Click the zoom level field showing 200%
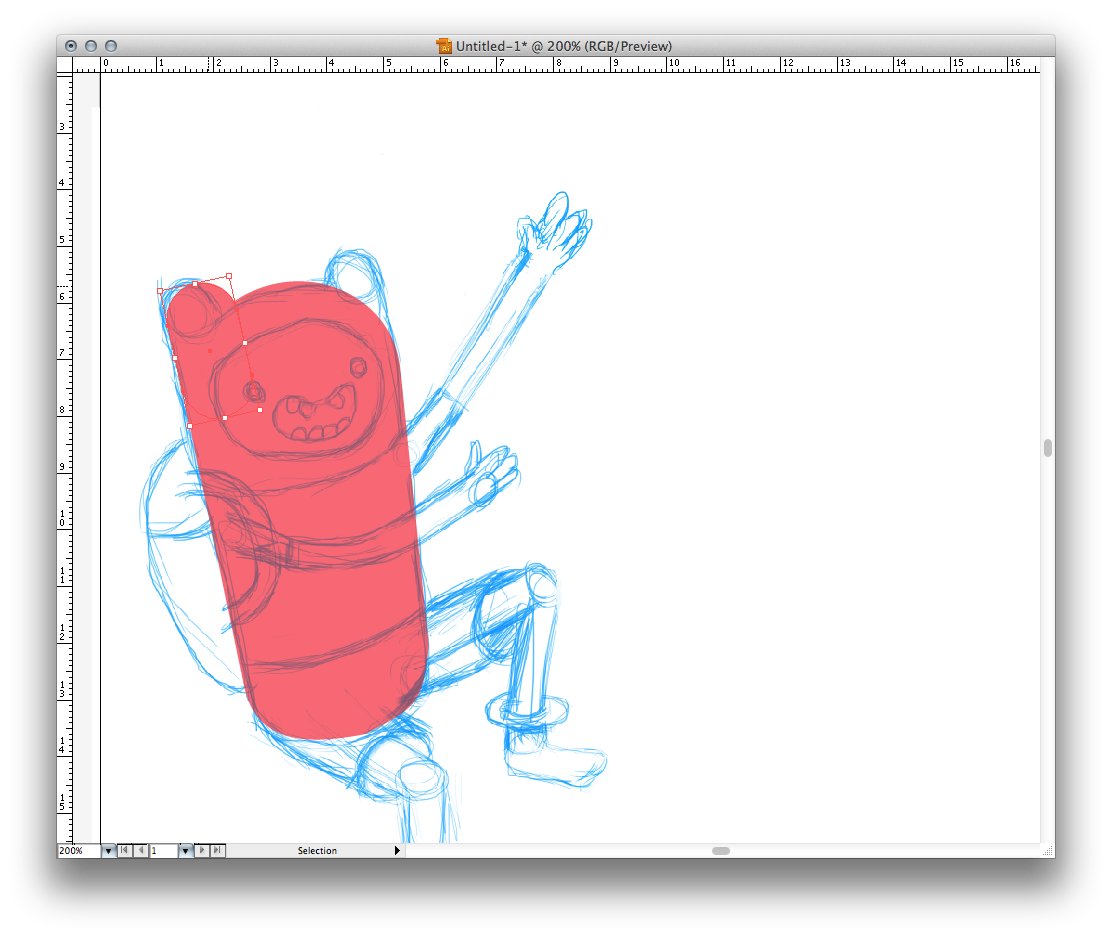Viewport: 1112px width, 937px height. (x=78, y=851)
